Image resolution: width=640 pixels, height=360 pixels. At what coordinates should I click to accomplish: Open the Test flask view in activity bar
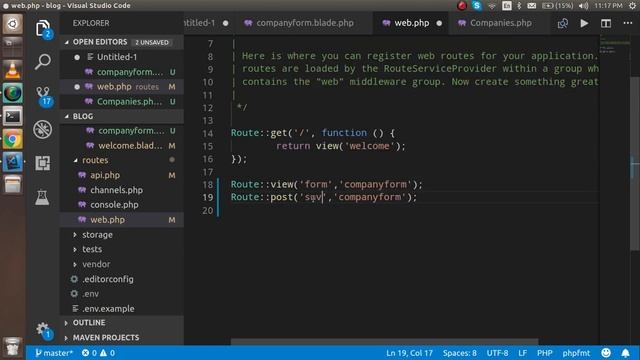[x=42, y=197]
